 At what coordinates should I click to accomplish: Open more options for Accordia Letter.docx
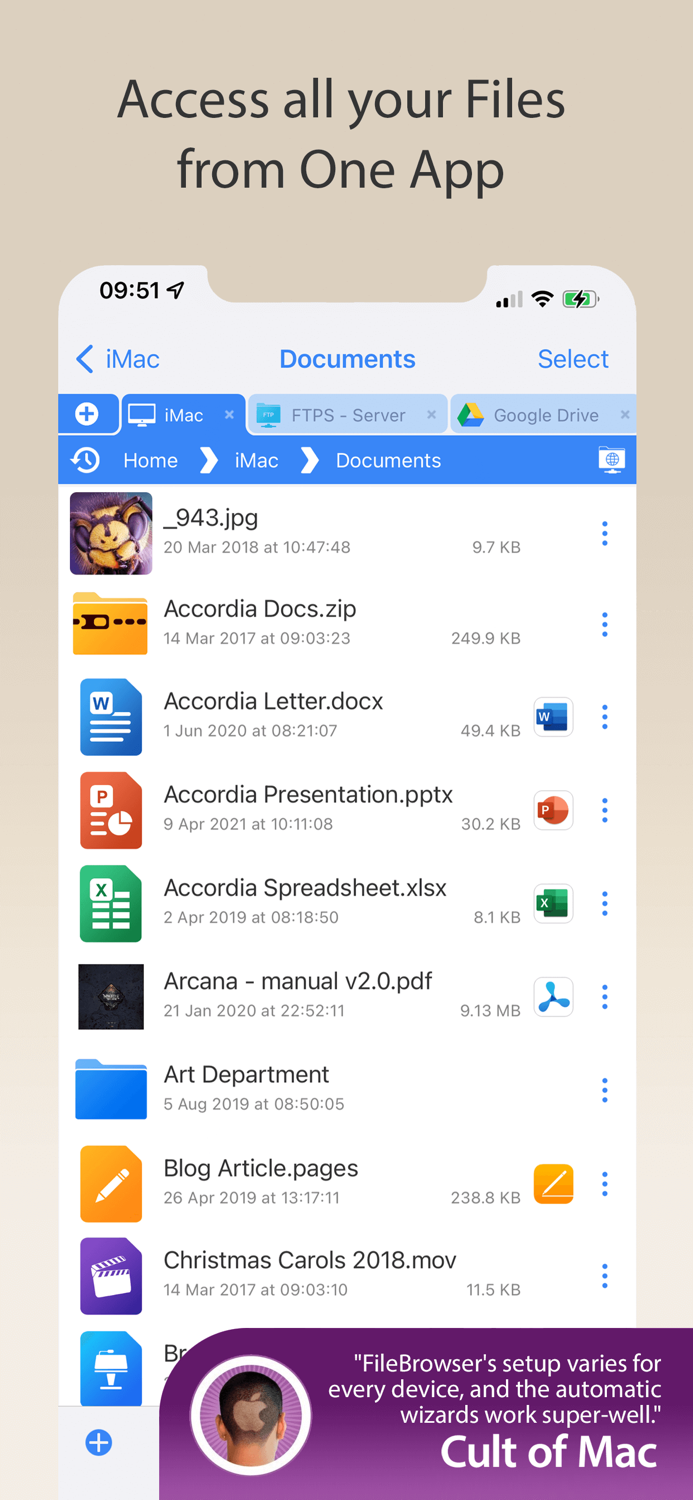click(x=604, y=717)
